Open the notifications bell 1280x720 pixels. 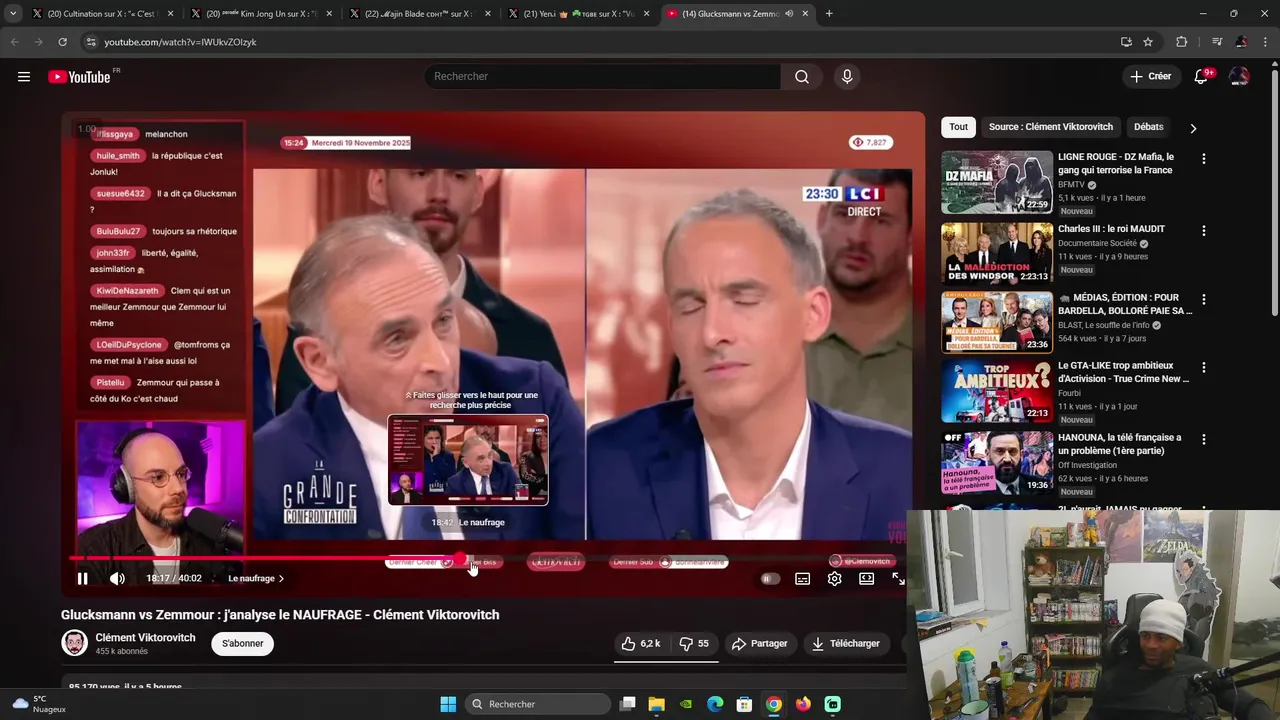[x=1201, y=77]
